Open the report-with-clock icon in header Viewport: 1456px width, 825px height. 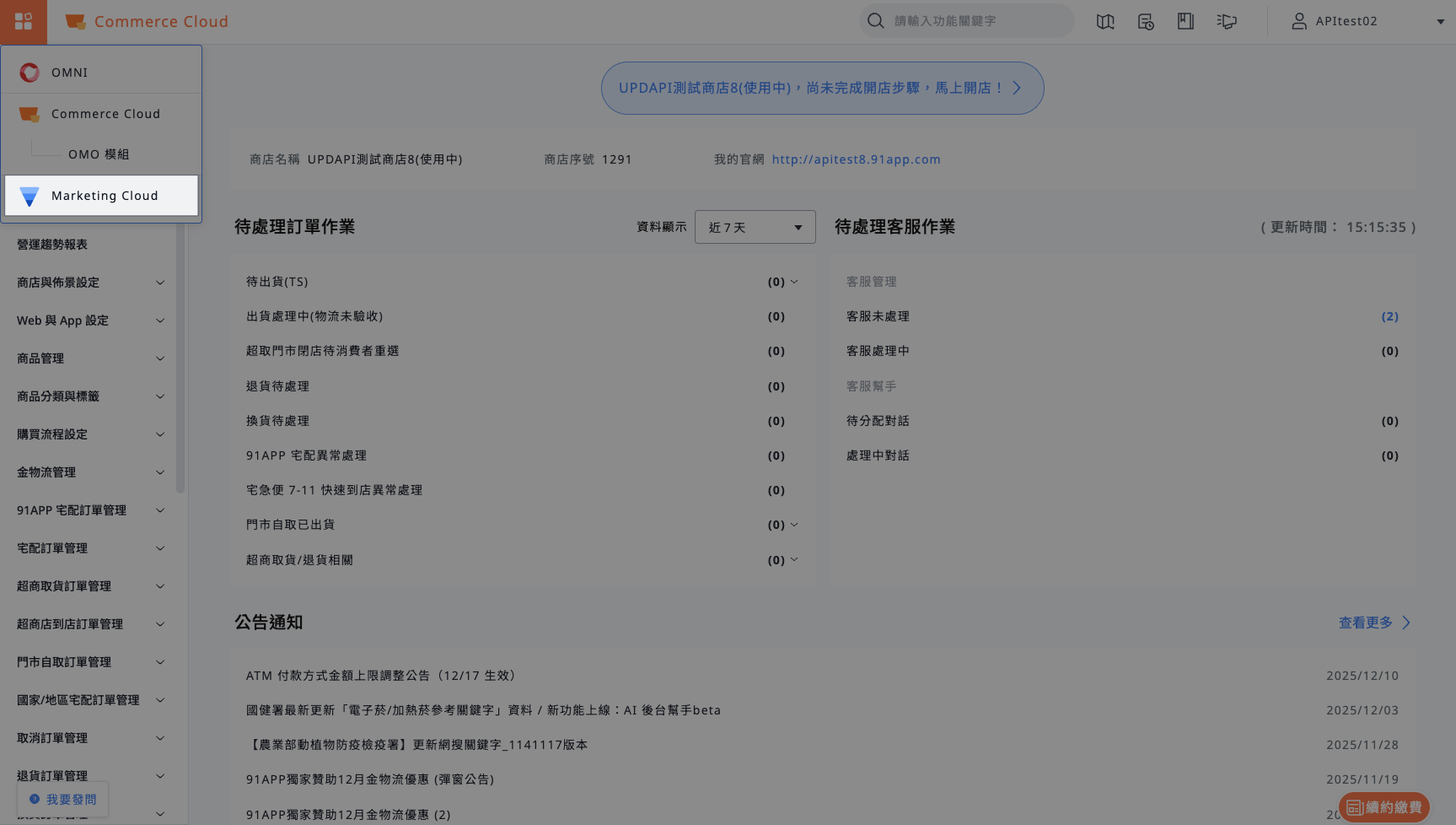tap(1146, 21)
